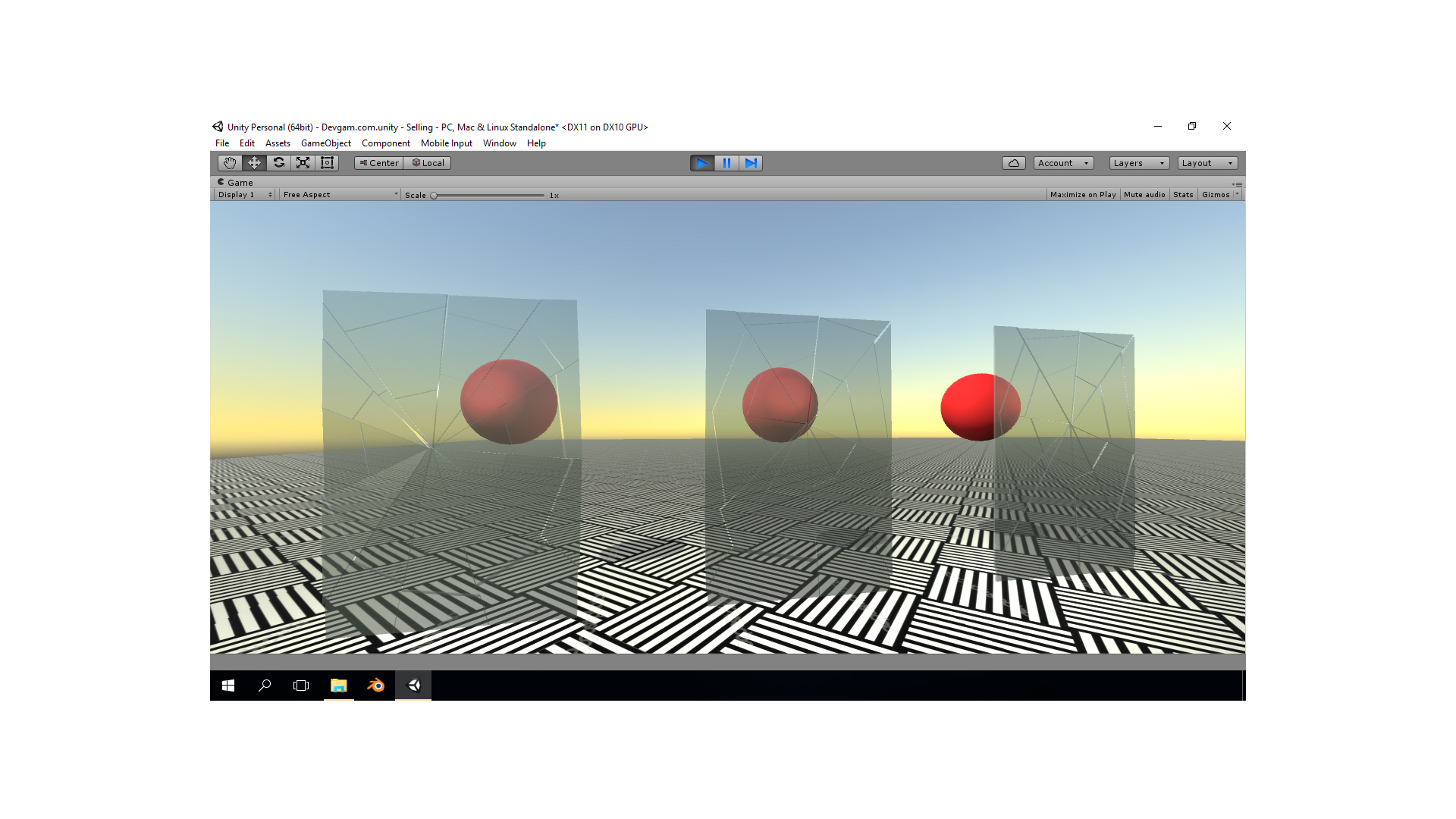Open File Explorer from taskbar
Viewport: 1456px width, 819px height.
point(339,686)
